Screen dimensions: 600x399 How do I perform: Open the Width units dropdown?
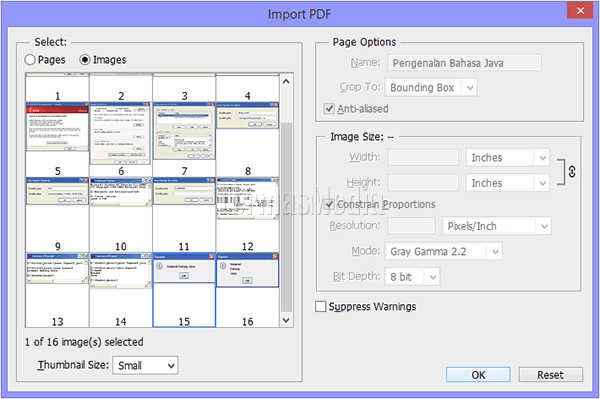point(507,158)
